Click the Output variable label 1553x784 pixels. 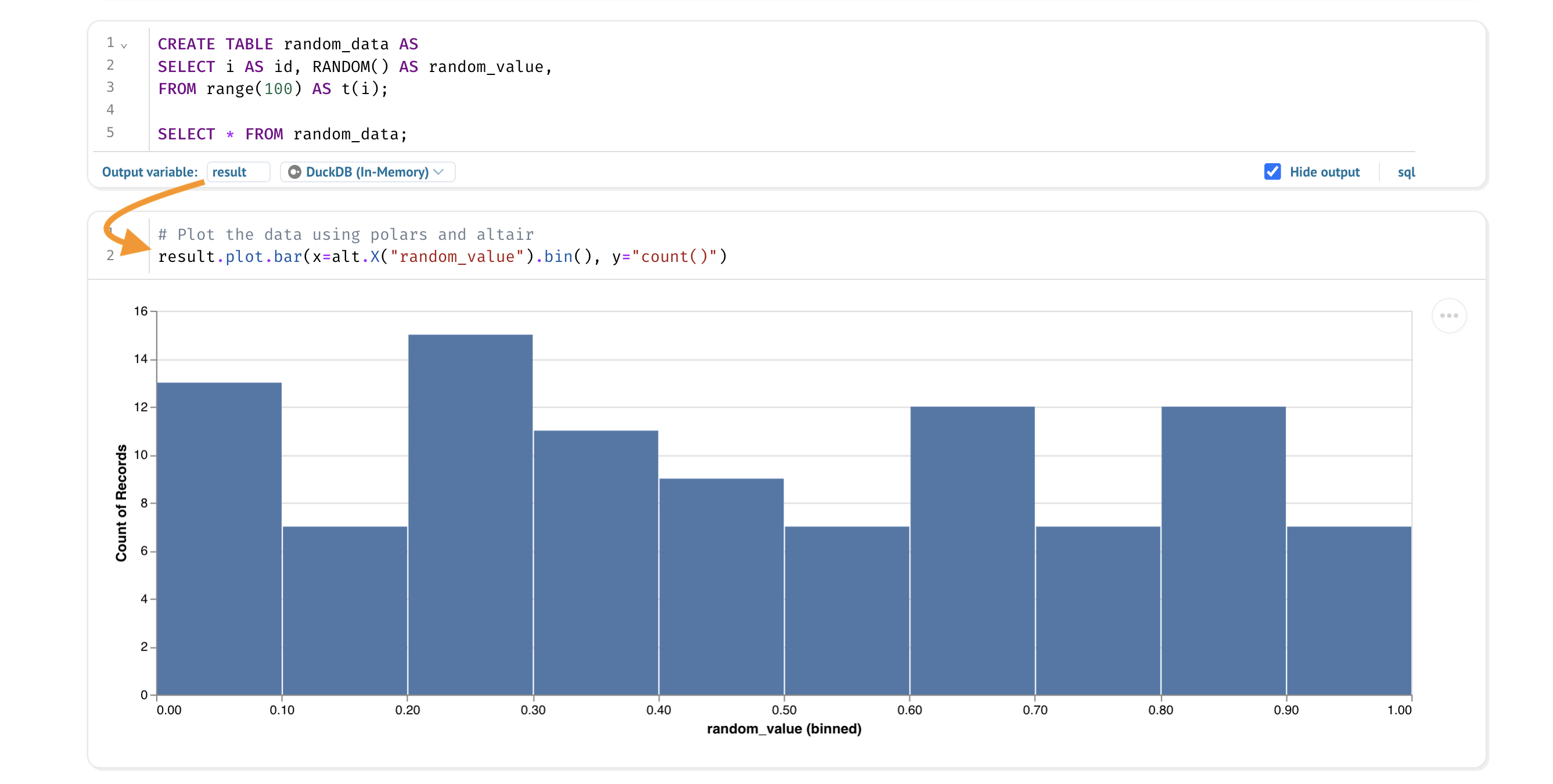[149, 172]
